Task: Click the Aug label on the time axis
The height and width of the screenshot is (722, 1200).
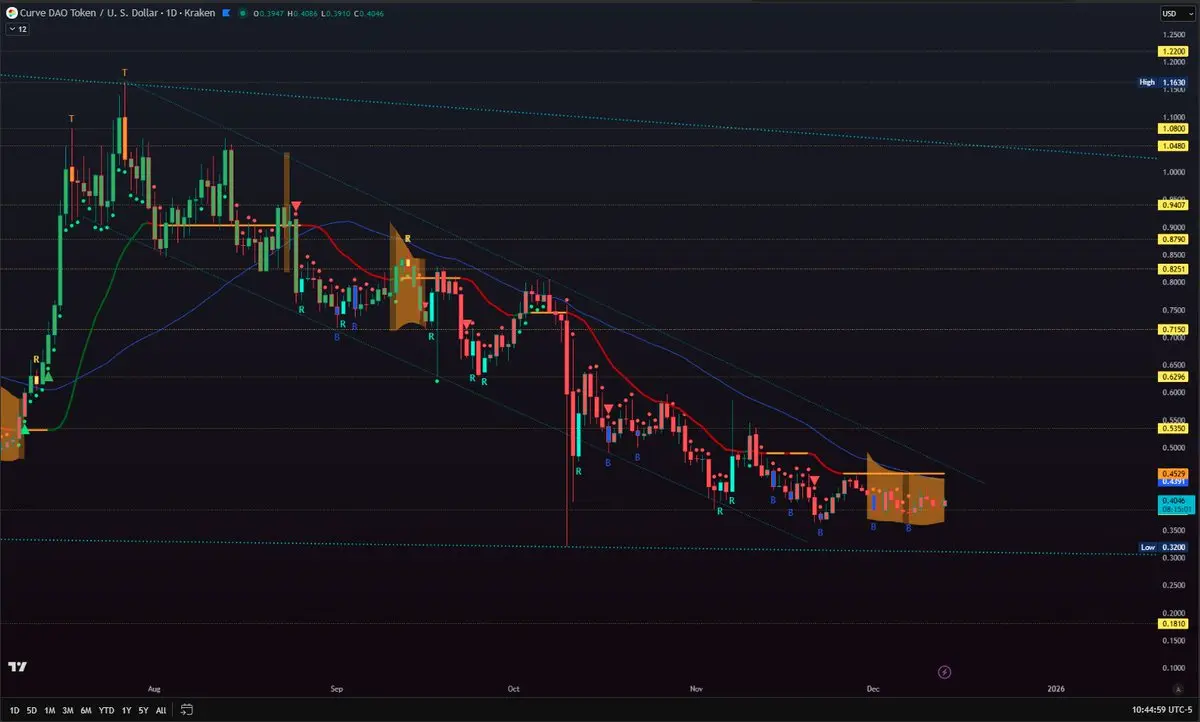Action: (x=153, y=689)
